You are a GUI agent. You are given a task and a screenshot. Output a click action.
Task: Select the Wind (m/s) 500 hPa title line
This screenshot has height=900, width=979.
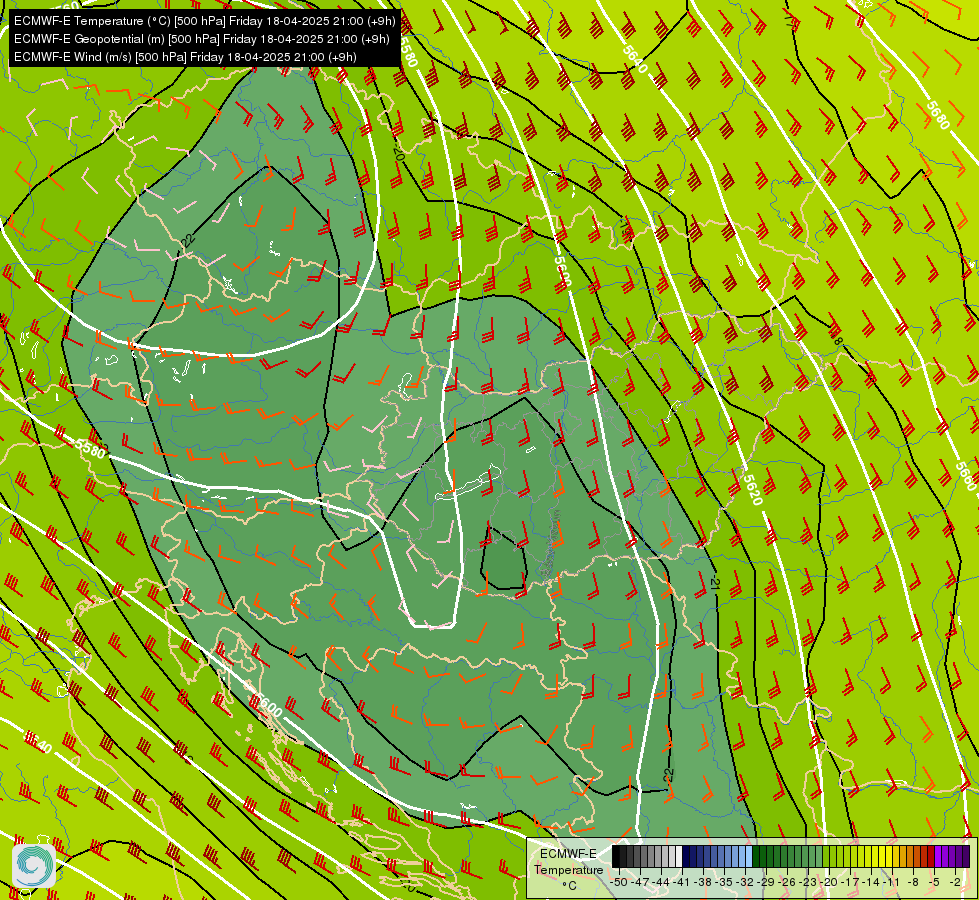[x=185, y=57]
